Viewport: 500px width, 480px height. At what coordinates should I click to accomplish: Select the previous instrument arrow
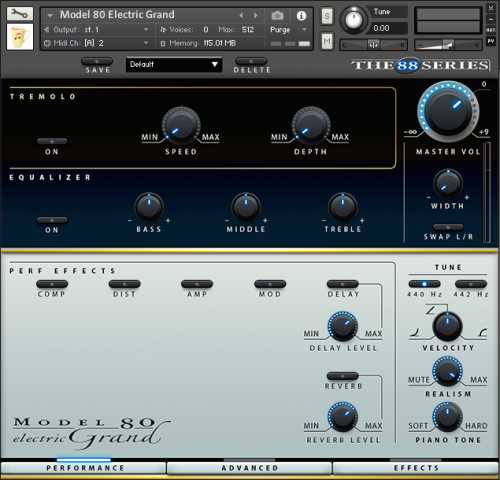pyautogui.click(x=241, y=15)
